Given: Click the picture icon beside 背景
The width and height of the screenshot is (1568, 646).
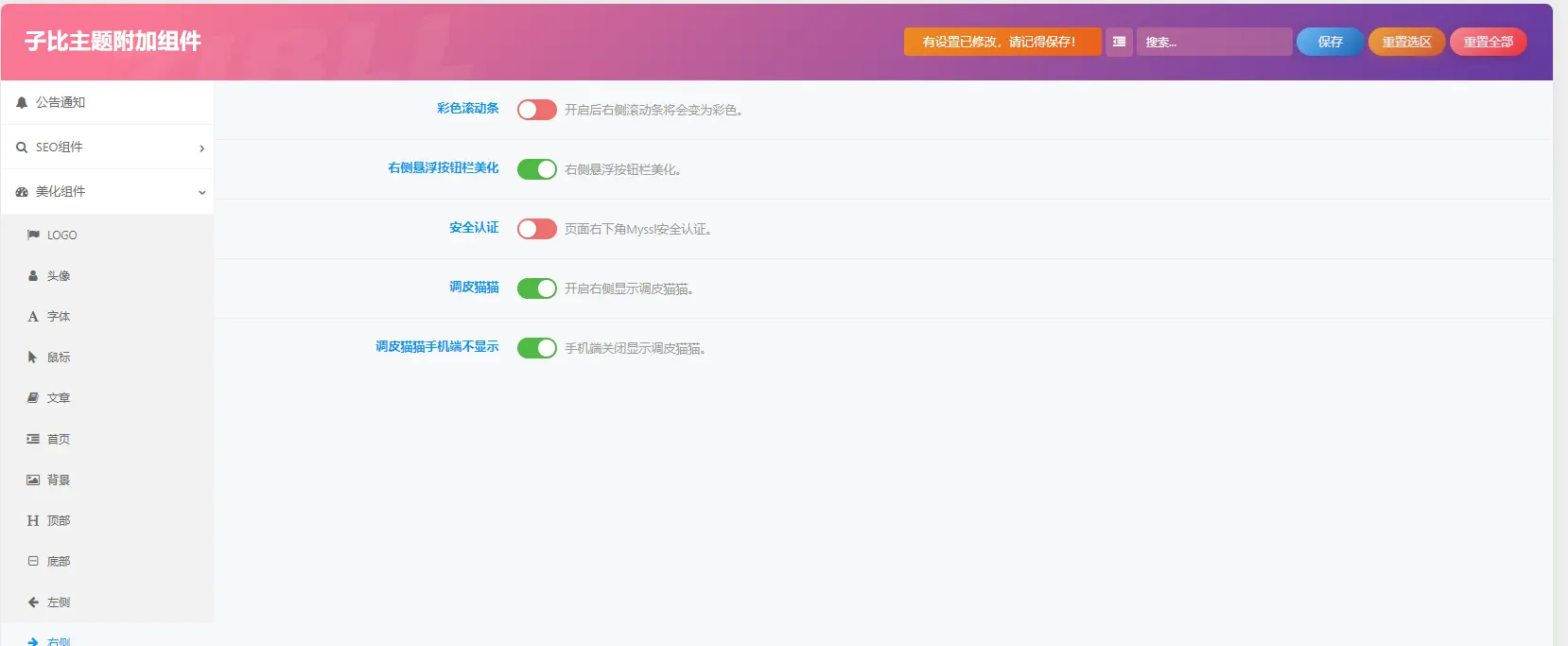Looking at the screenshot, I should [33, 480].
